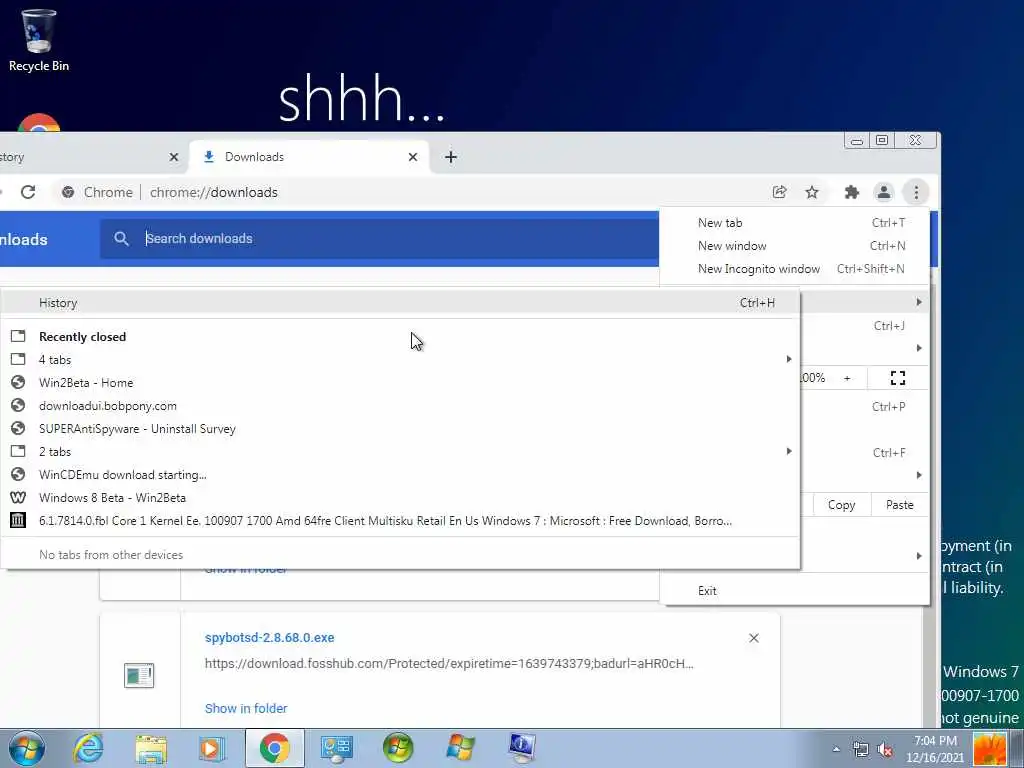Zoom in with the plus button
The width and height of the screenshot is (1024, 768).
pyautogui.click(x=847, y=377)
